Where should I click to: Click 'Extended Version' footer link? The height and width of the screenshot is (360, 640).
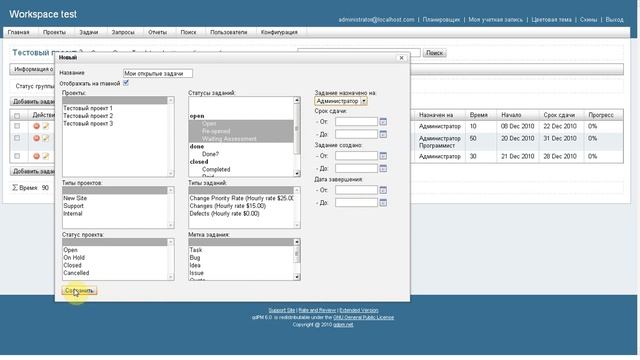[x=359, y=310]
